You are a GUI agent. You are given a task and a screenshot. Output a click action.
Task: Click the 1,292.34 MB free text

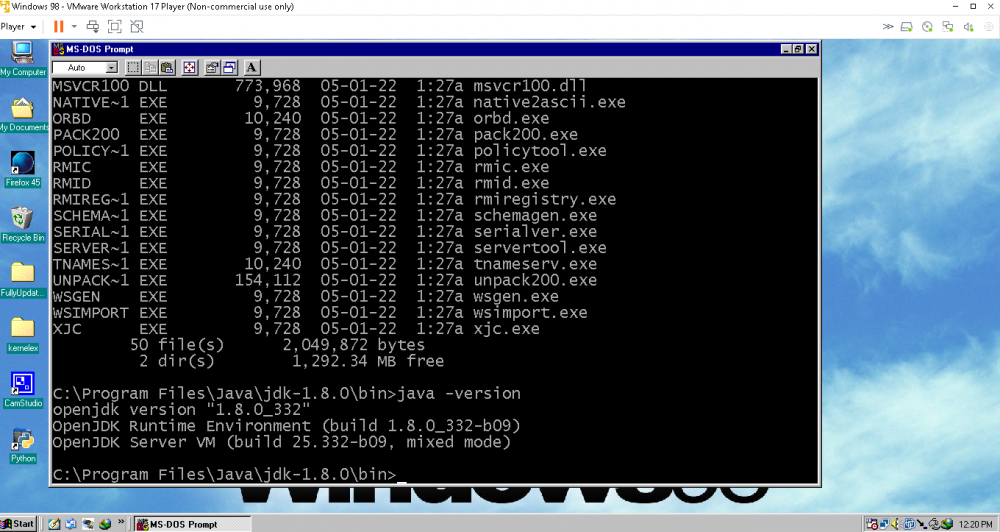tap(368, 361)
